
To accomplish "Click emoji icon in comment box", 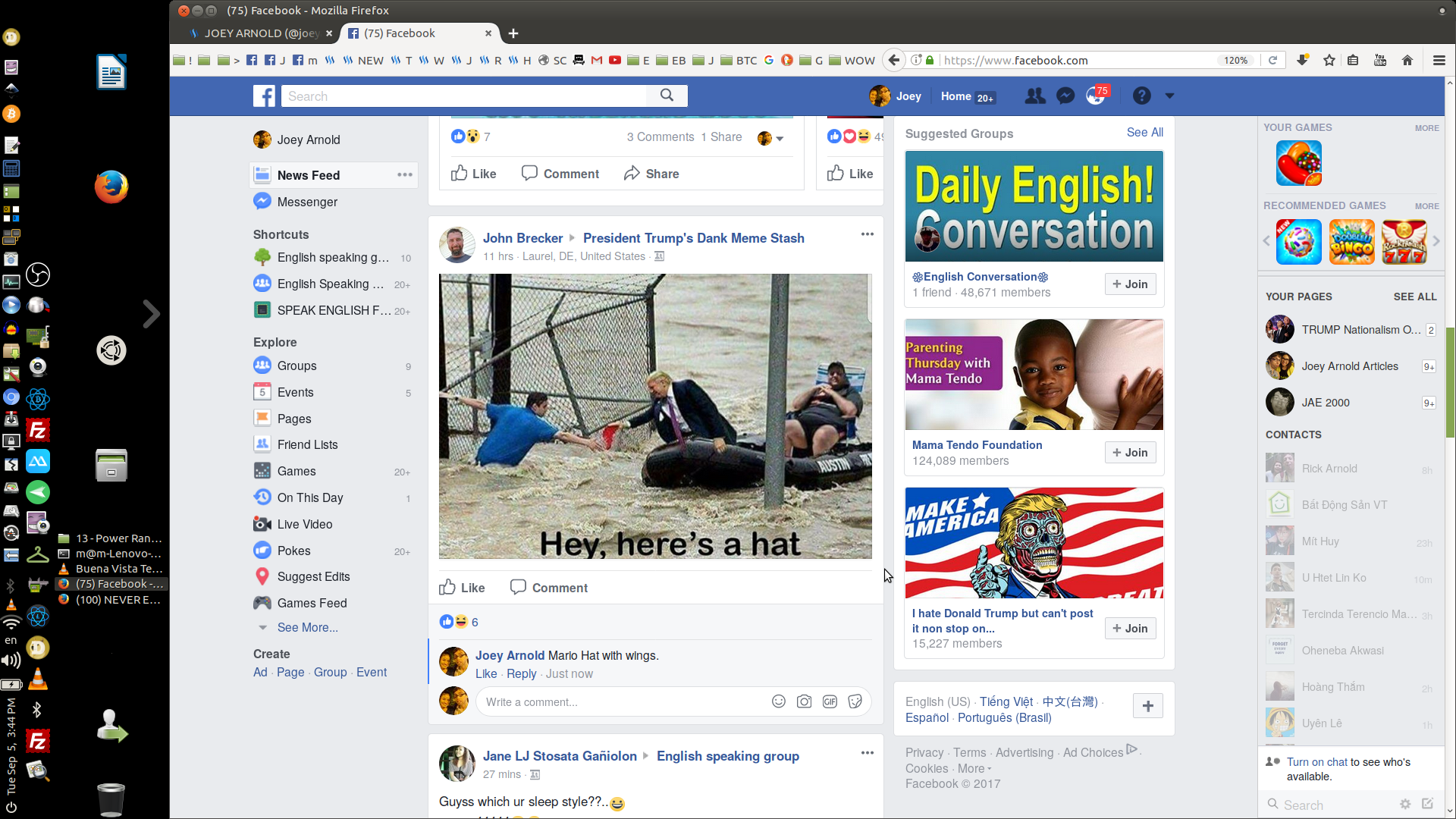I will coord(778,701).
